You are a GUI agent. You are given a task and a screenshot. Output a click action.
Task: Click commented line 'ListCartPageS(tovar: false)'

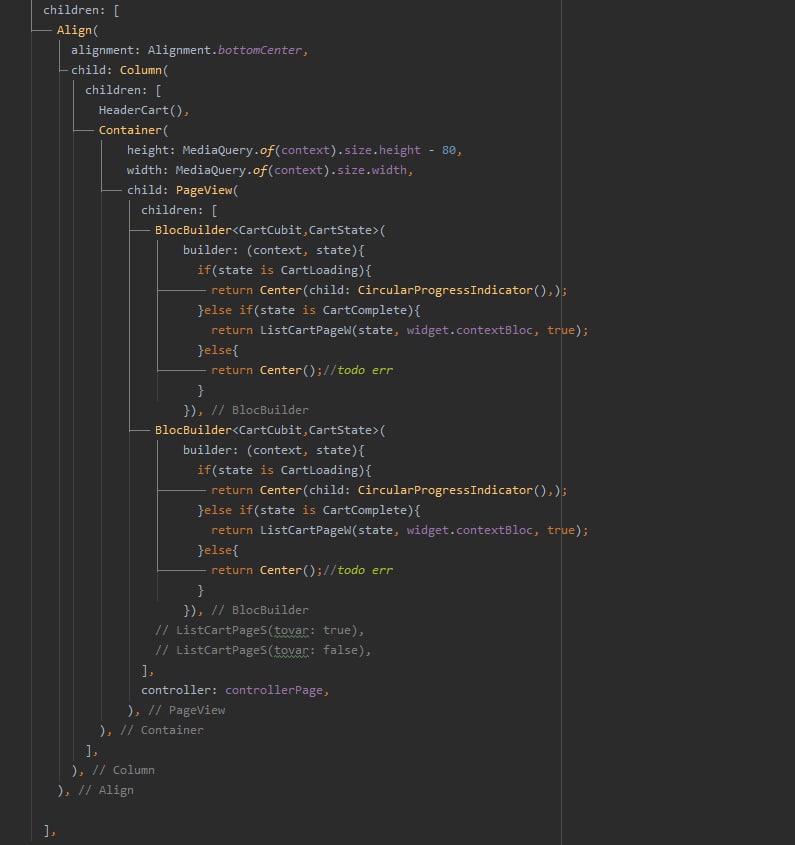(x=263, y=650)
